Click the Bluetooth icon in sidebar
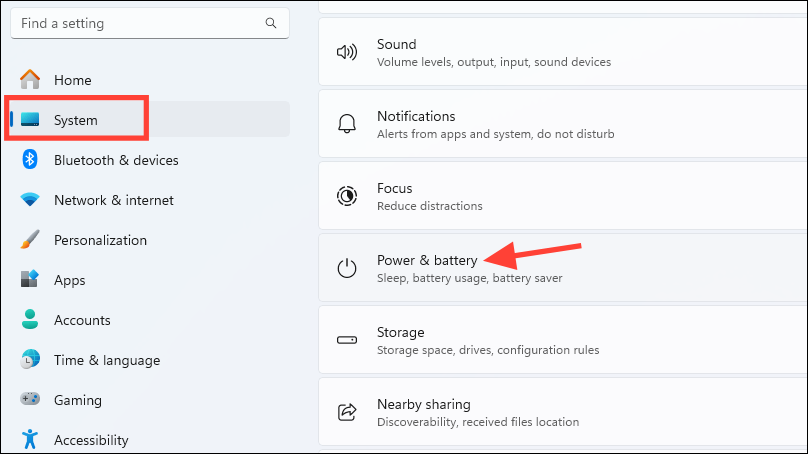Screen dimensions: 808x454 [30, 160]
